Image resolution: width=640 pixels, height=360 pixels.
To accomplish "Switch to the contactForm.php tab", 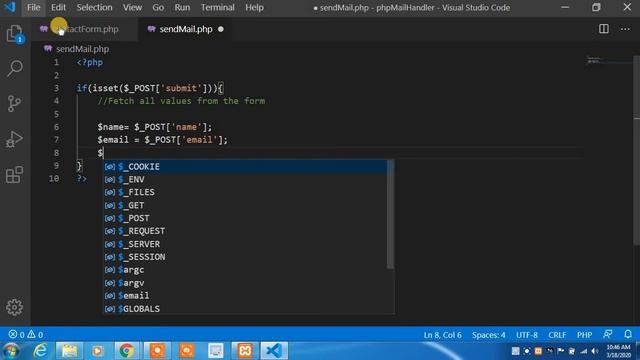I will 85,29.
